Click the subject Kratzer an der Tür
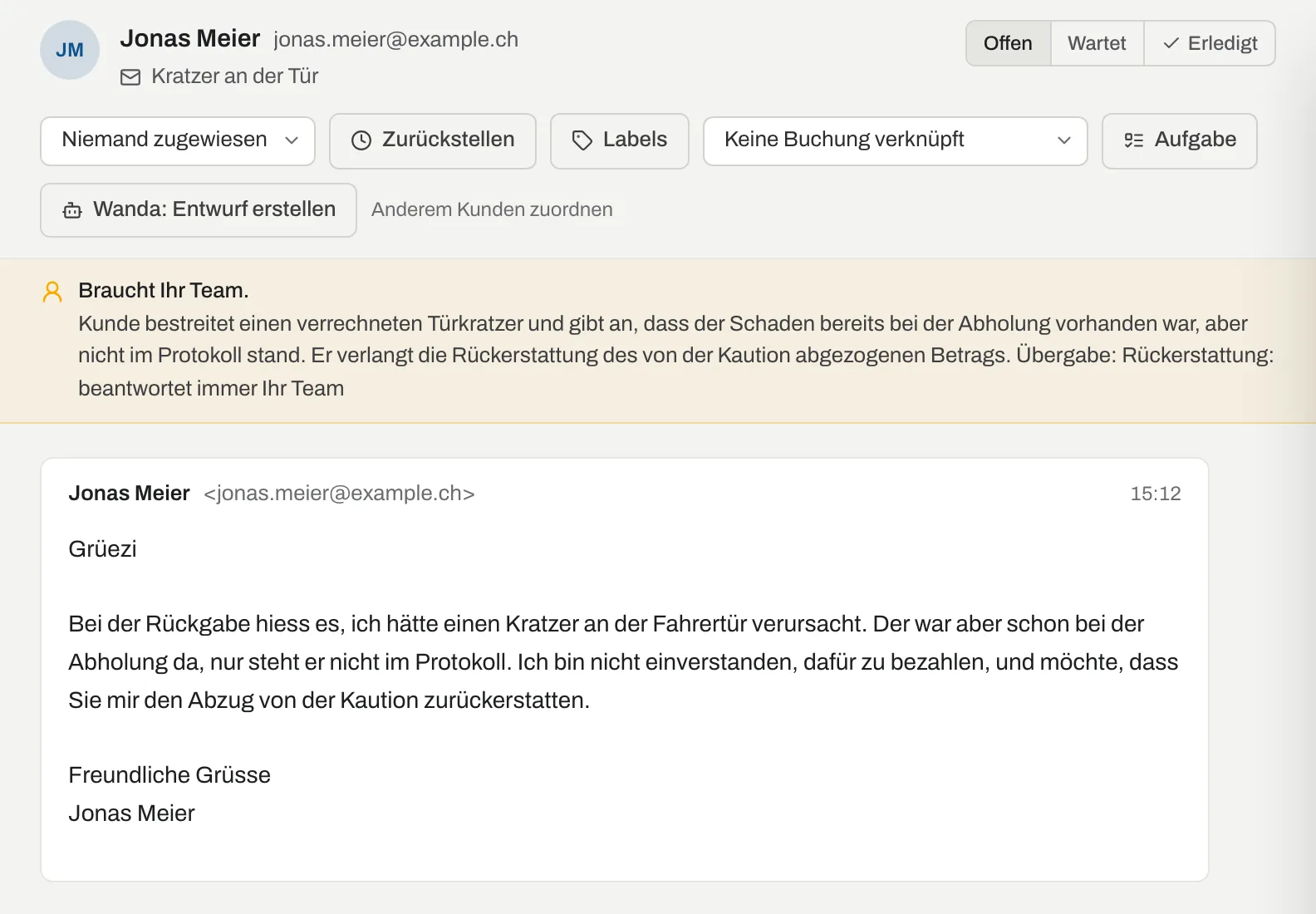Viewport: 1316px width, 914px height. click(x=235, y=76)
